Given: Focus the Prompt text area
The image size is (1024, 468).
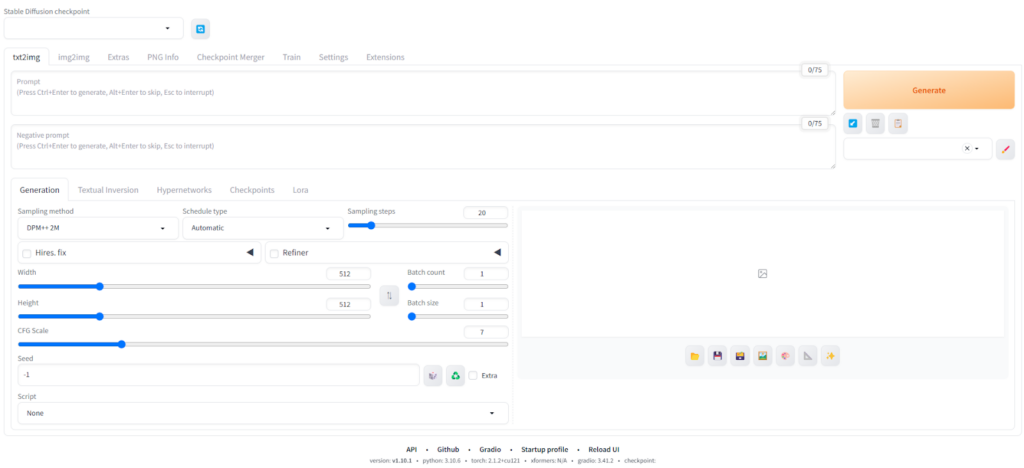Looking at the screenshot, I should tap(423, 93).
